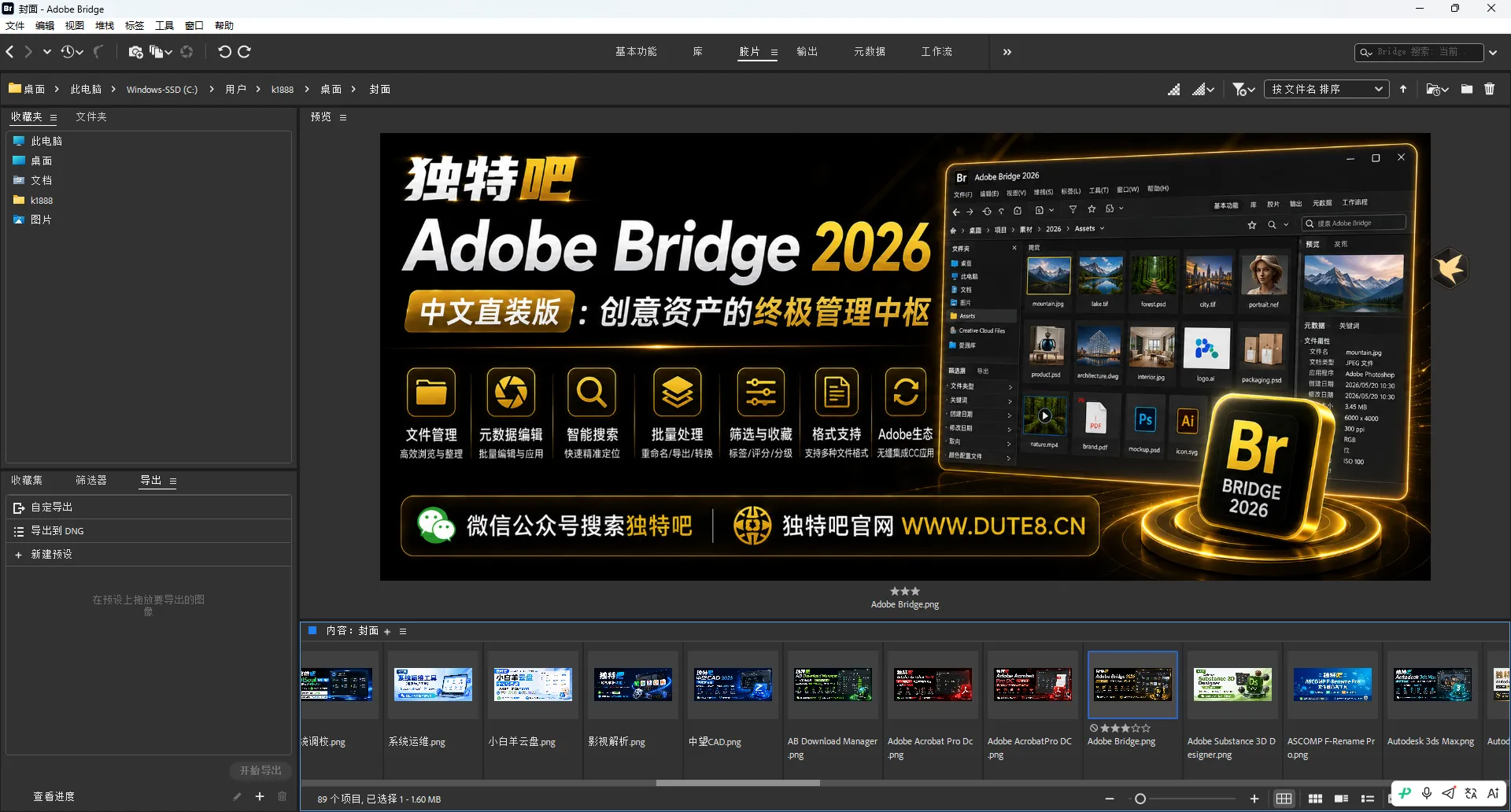Open the 堆栈 menu
The image size is (1511, 812).
[x=105, y=25]
